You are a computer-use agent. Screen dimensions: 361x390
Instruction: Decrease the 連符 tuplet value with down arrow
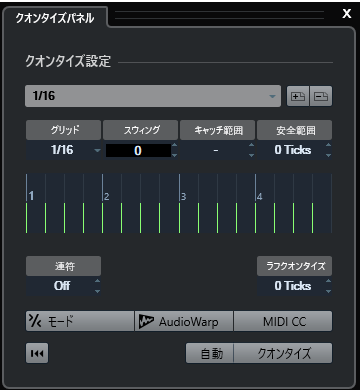97,291
